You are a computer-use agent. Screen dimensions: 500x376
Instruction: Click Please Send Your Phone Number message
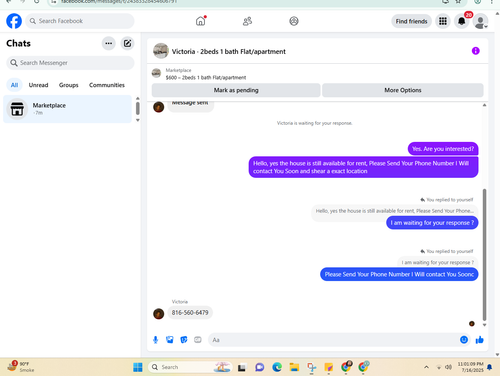pyautogui.click(x=399, y=274)
